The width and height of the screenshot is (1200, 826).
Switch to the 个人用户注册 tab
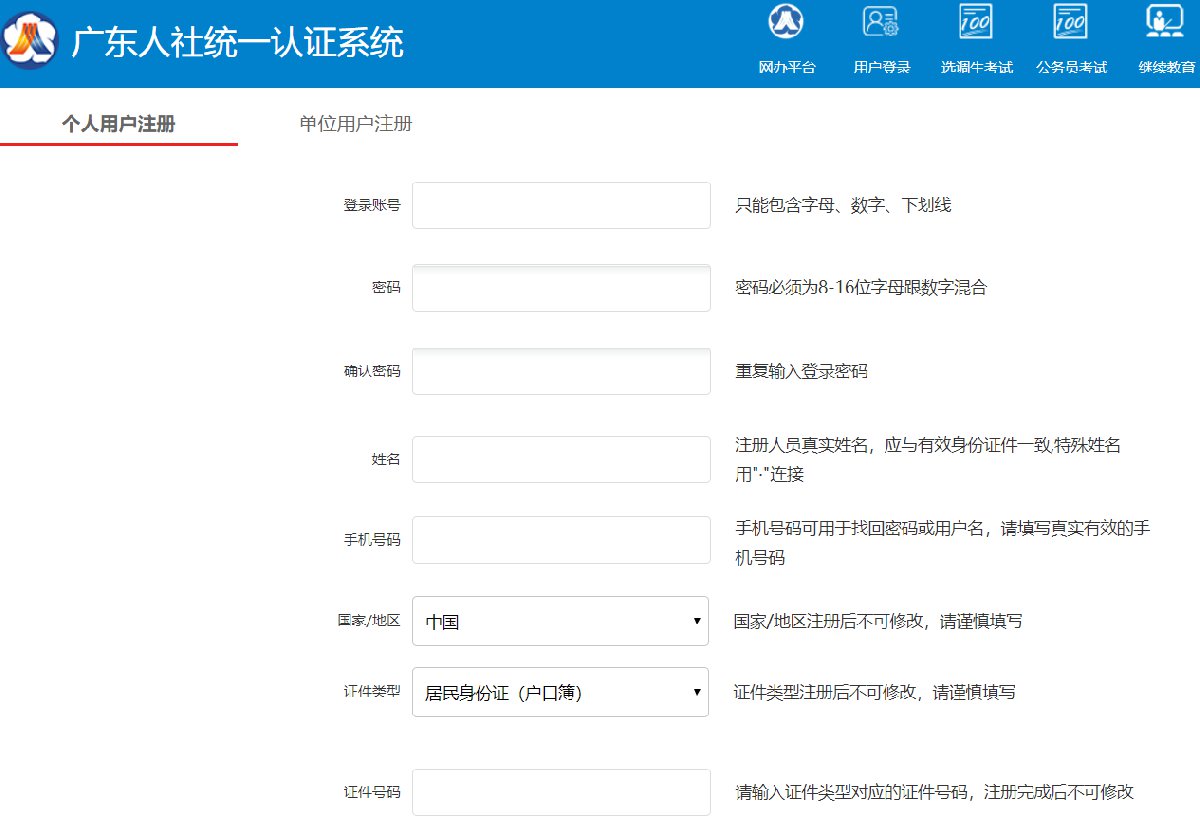pos(118,124)
